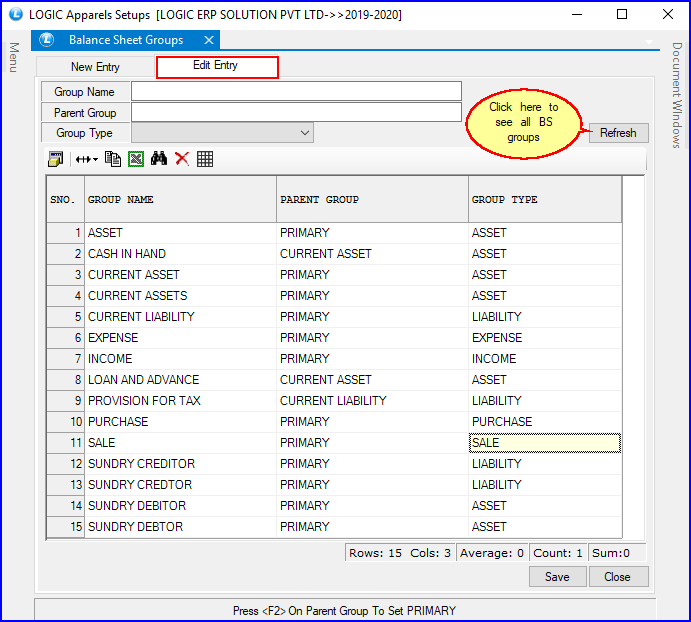
Task: Open the side Menu panel
Action: click(14, 57)
